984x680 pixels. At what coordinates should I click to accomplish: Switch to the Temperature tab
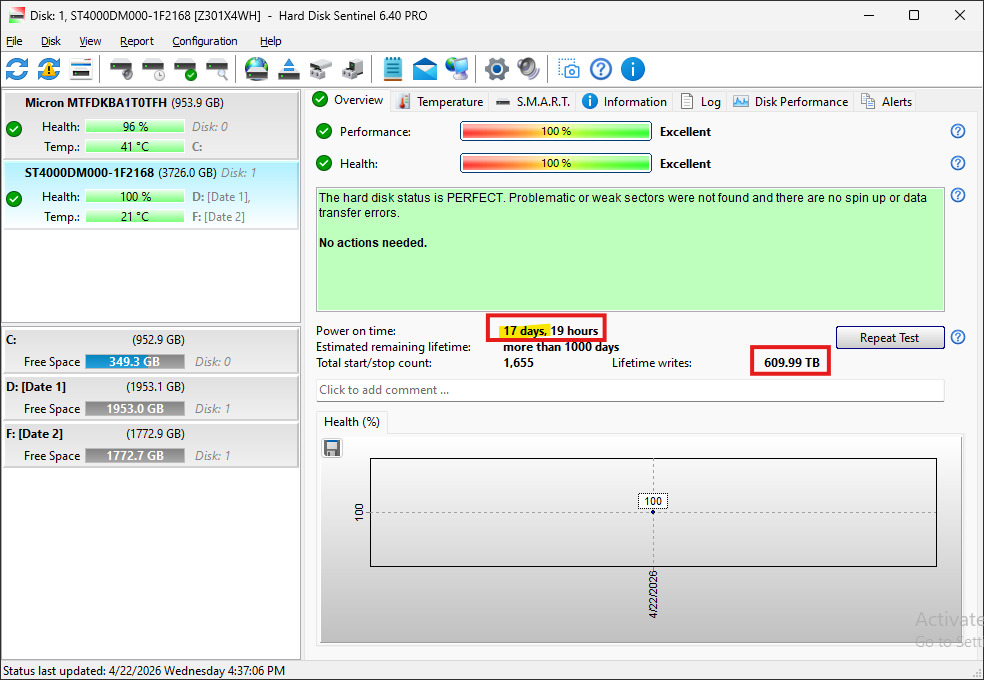(441, 102)
